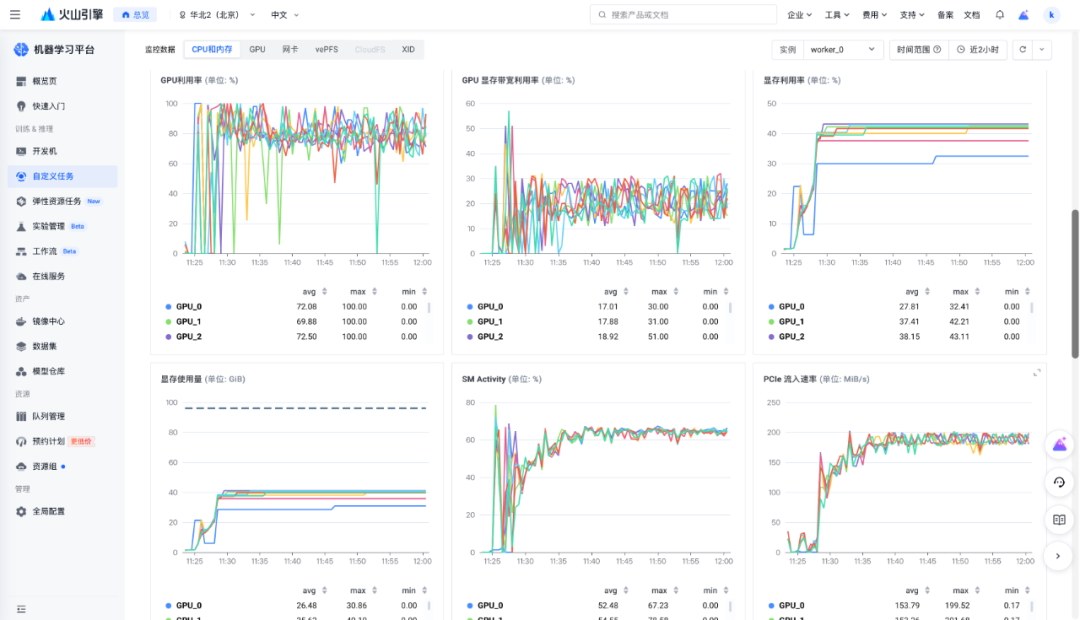Click the notification bell icon

(1000, 15)
